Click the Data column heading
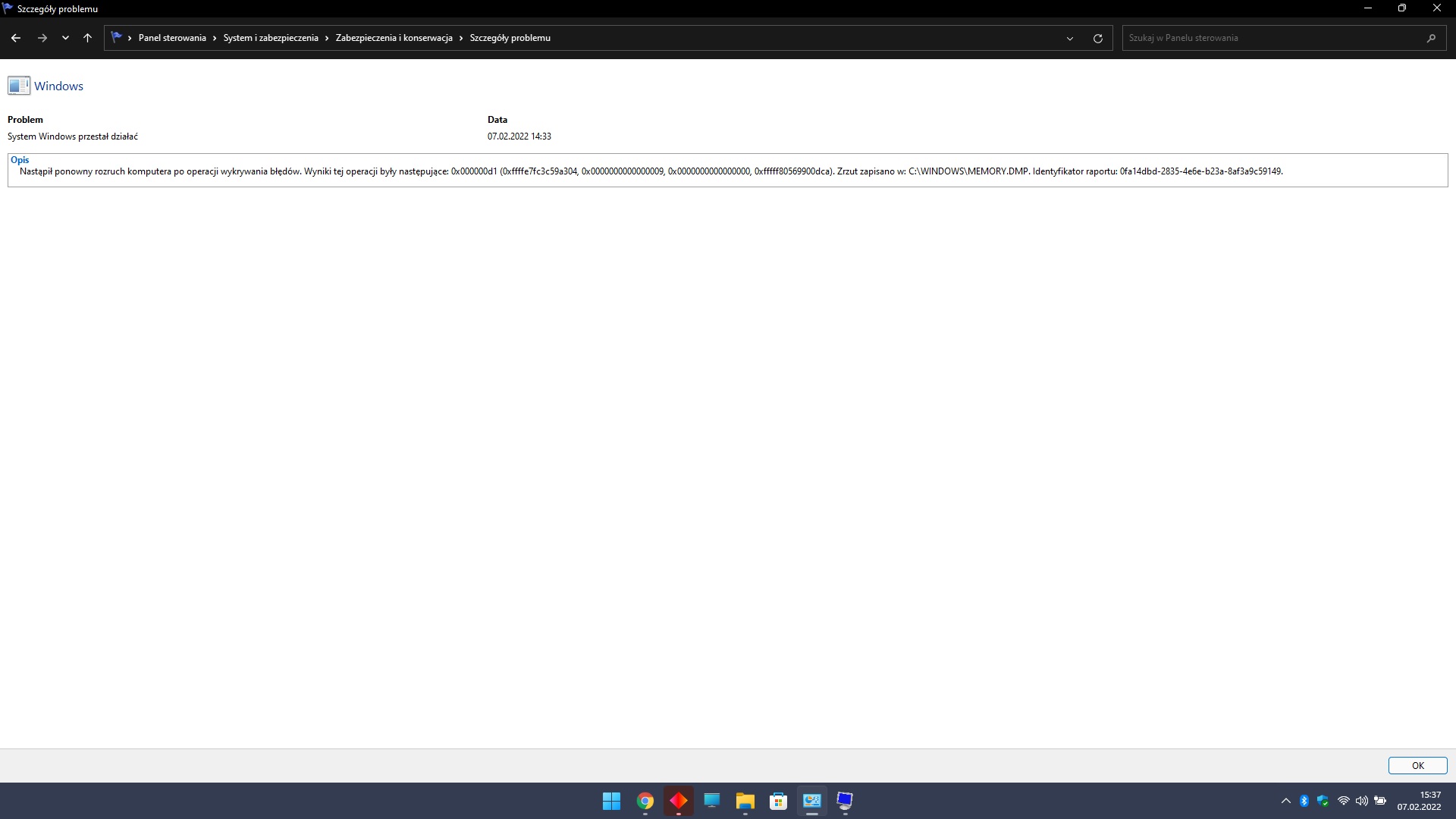 click(497, 120)
